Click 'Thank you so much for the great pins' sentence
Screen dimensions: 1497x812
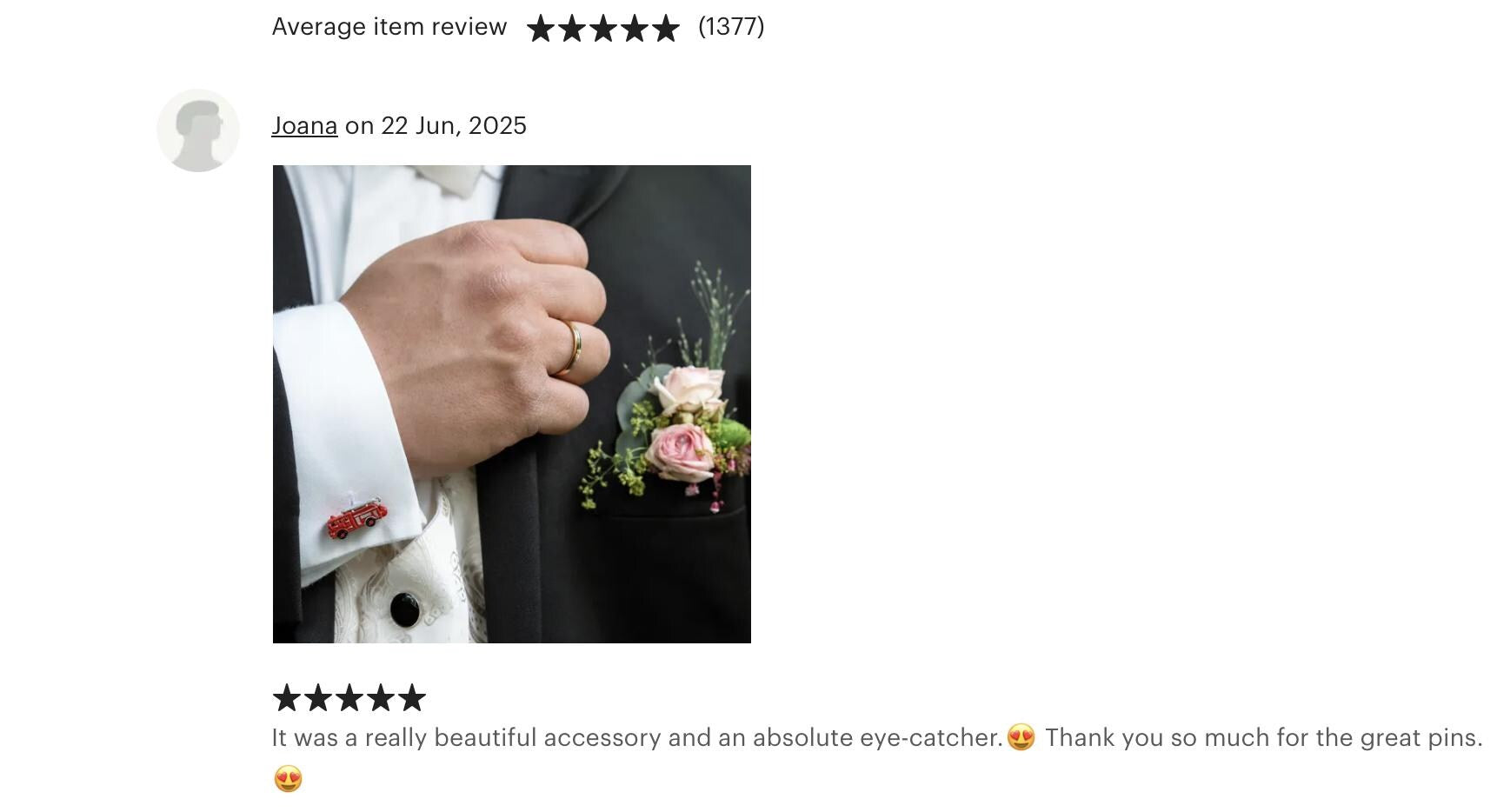pyautogui.click(x=1263, y=737)
